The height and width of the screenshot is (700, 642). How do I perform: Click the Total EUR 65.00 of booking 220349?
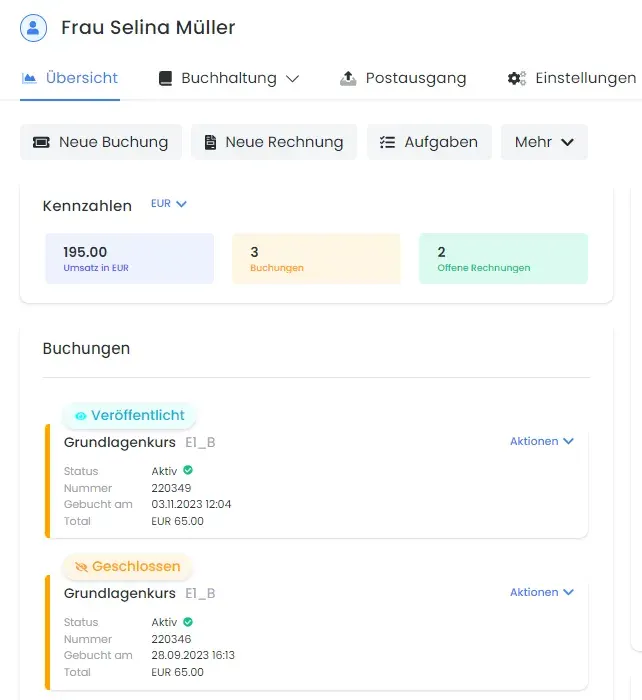click(177, 521)
